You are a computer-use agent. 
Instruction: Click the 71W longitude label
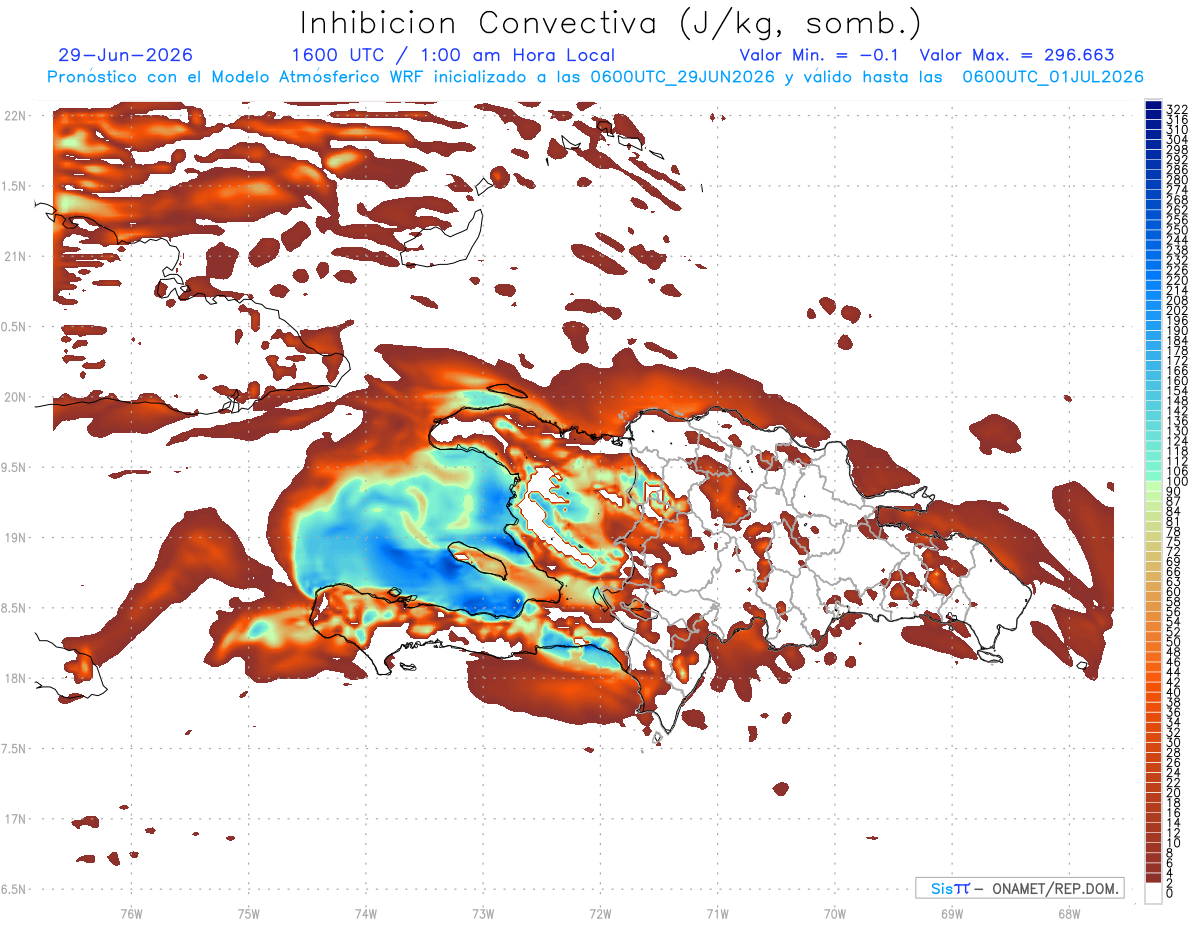click(717, 913)
